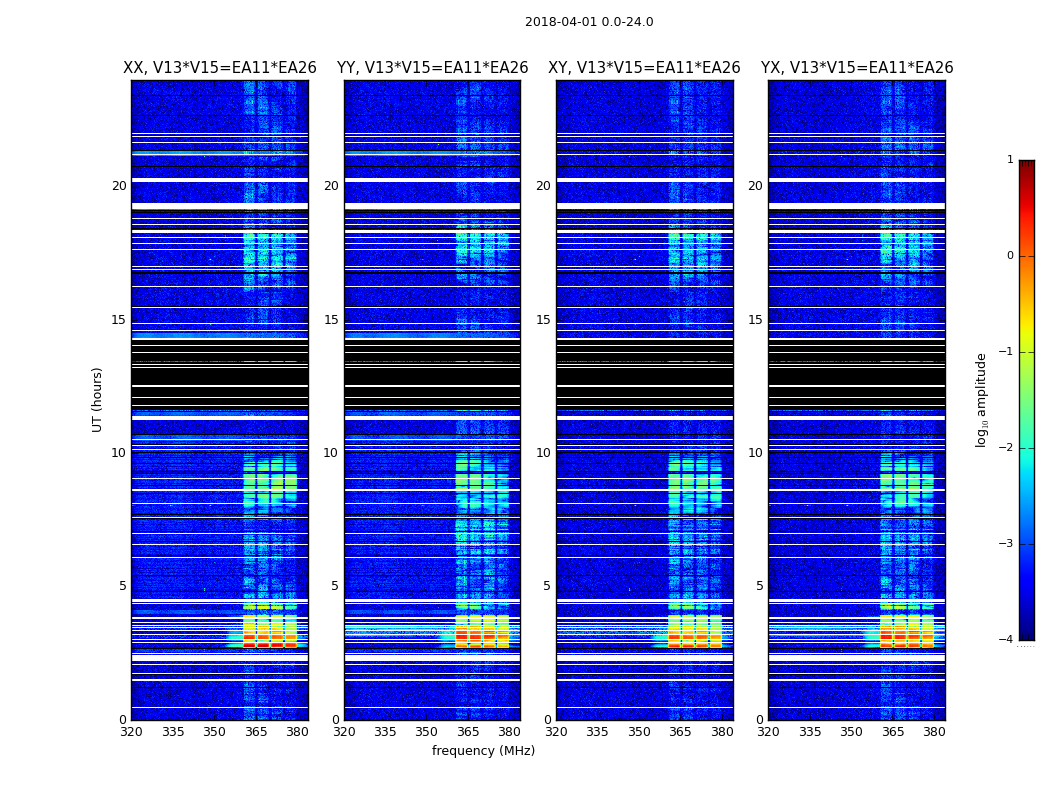Click the YY, V13*V15=EA11*EA26 title
The height and width of the screenshot is (800, 1050).
[x=432, y=68]
